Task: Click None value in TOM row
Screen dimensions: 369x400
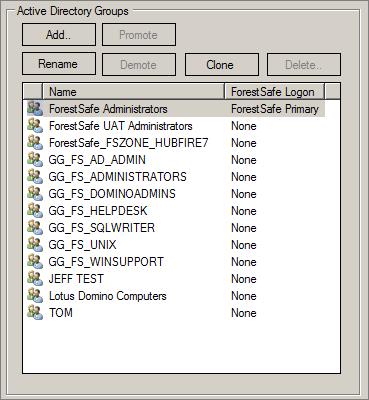Action: click(x=244, y=313)
